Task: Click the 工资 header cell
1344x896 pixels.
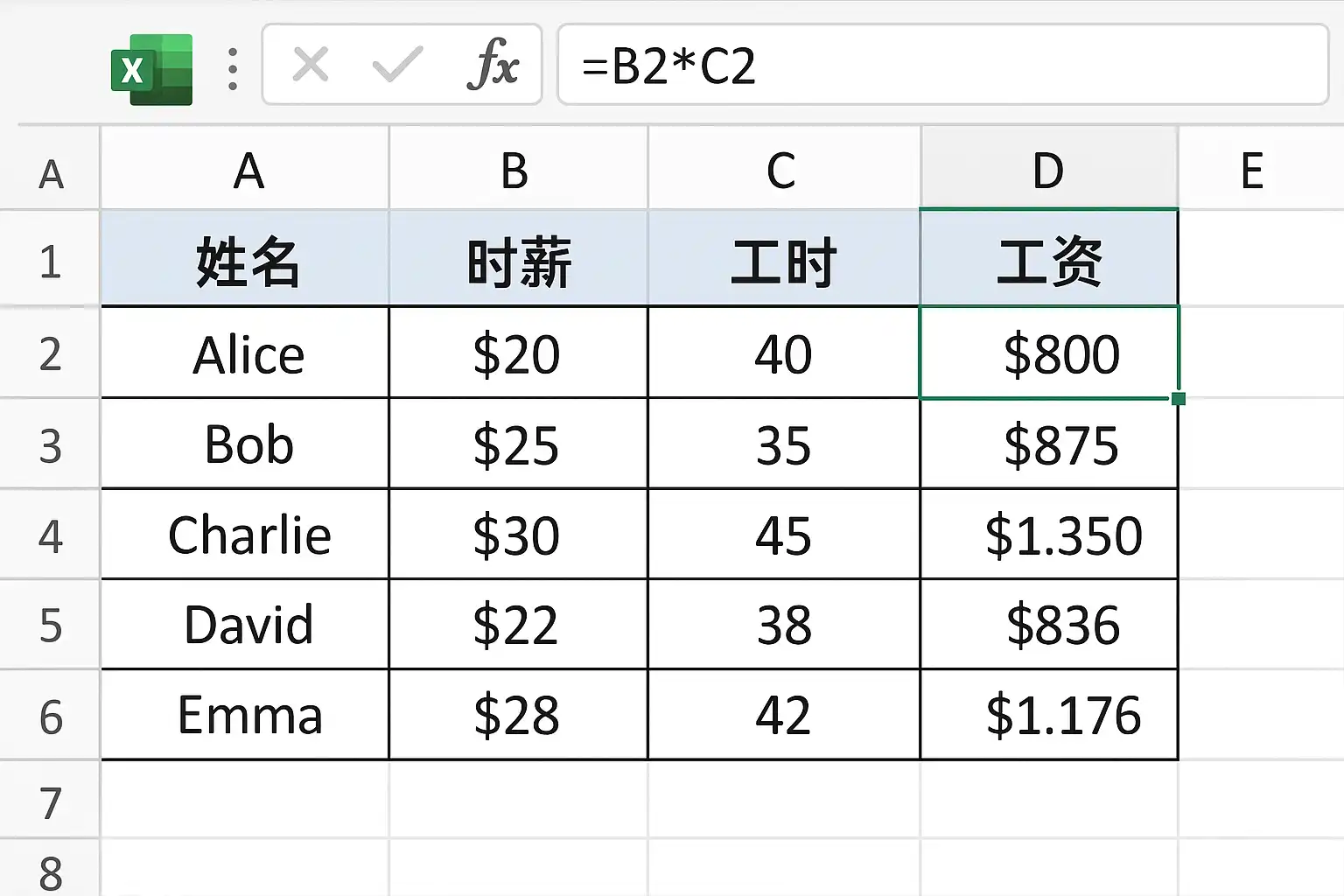Action: [x=1048, y=261]
